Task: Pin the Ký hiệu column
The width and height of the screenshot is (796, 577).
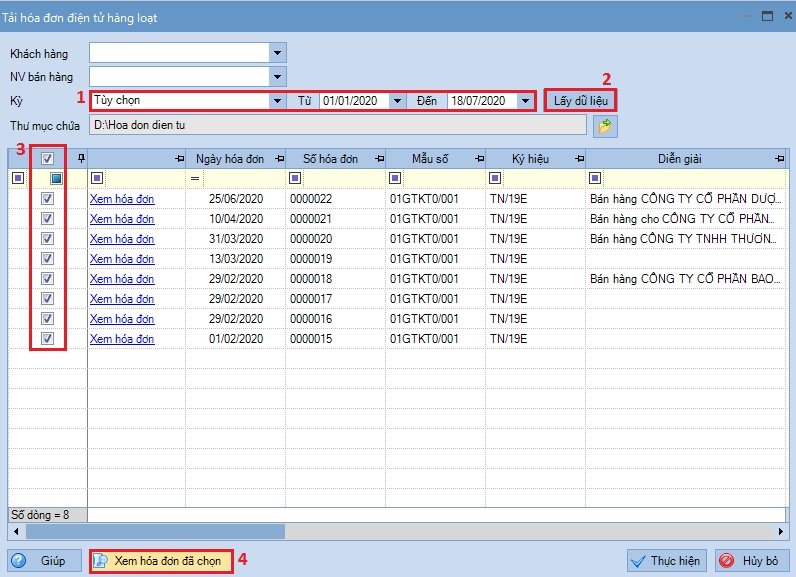Action: point(579,159)
